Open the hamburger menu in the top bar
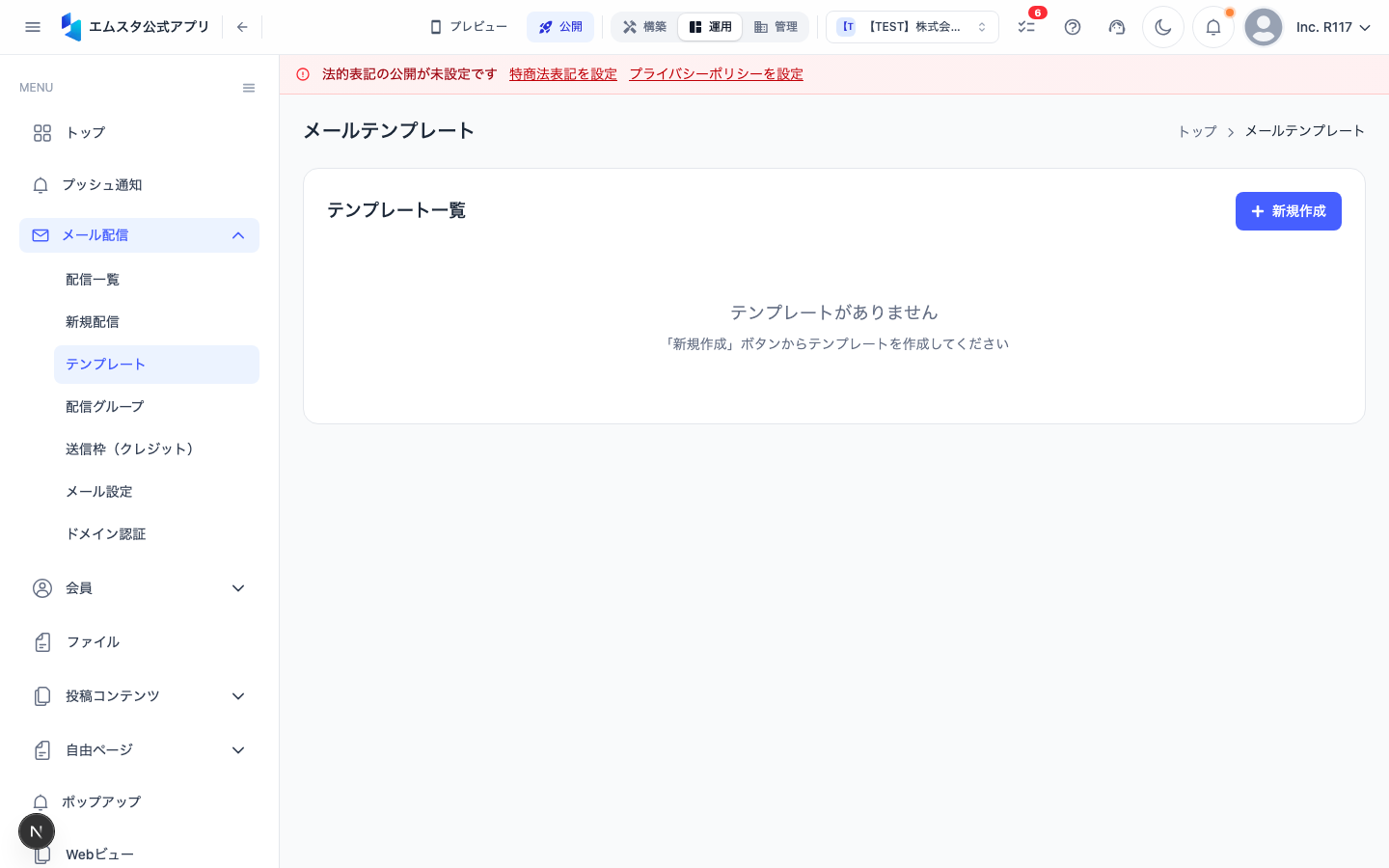Viewport: 1389px width, 868px height. pyautogui.click(x=33, y=27)
